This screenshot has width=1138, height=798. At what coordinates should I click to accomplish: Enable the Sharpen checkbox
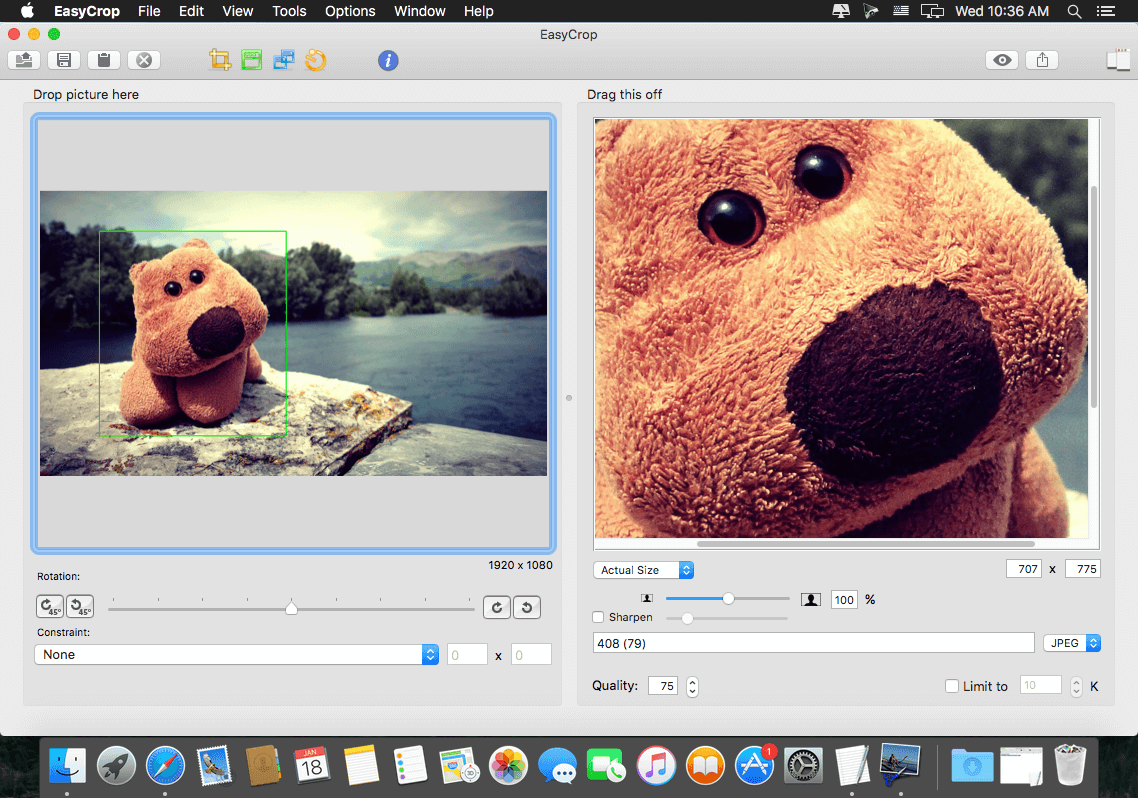(x=598, y=617)
